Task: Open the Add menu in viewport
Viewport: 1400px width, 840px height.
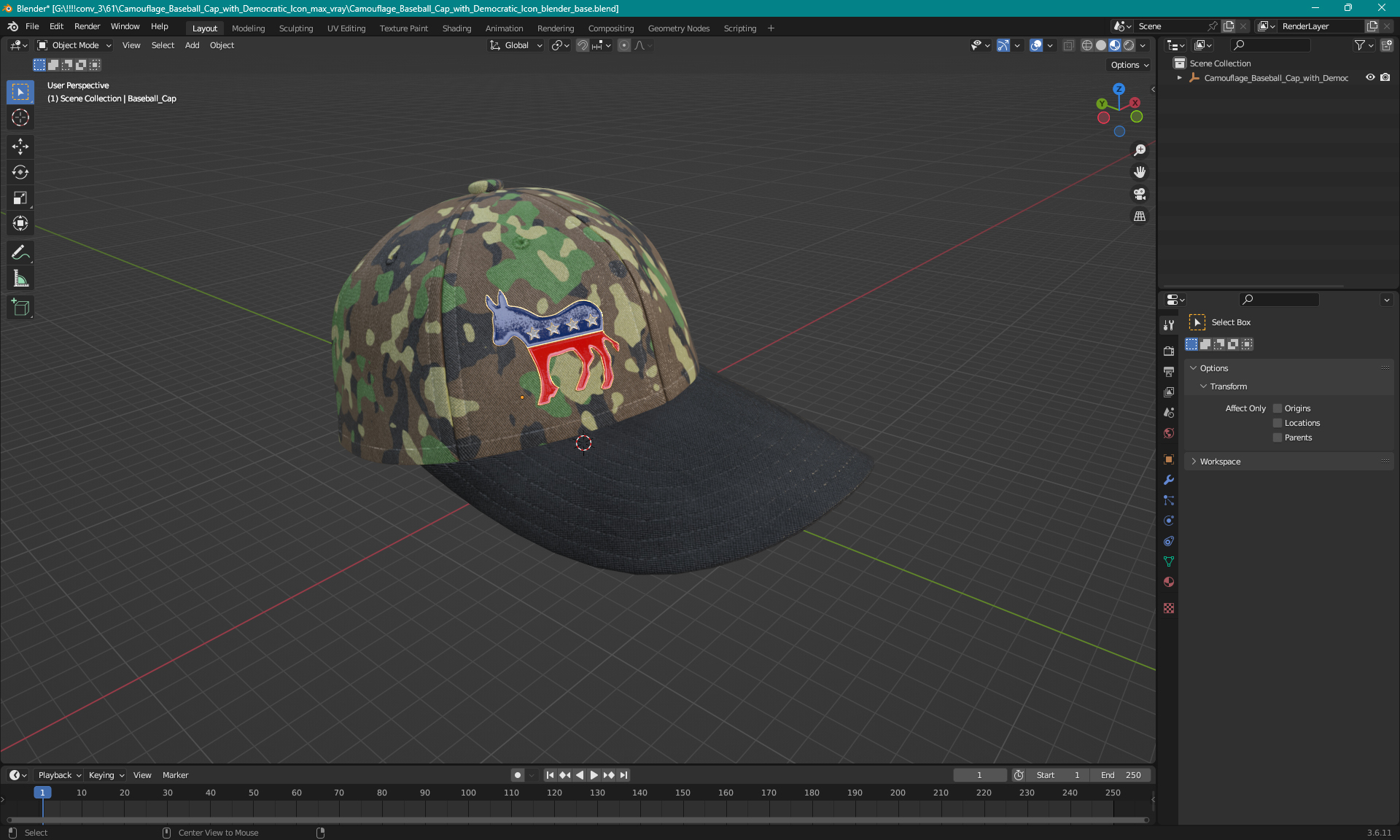Action: coord(192,45)
